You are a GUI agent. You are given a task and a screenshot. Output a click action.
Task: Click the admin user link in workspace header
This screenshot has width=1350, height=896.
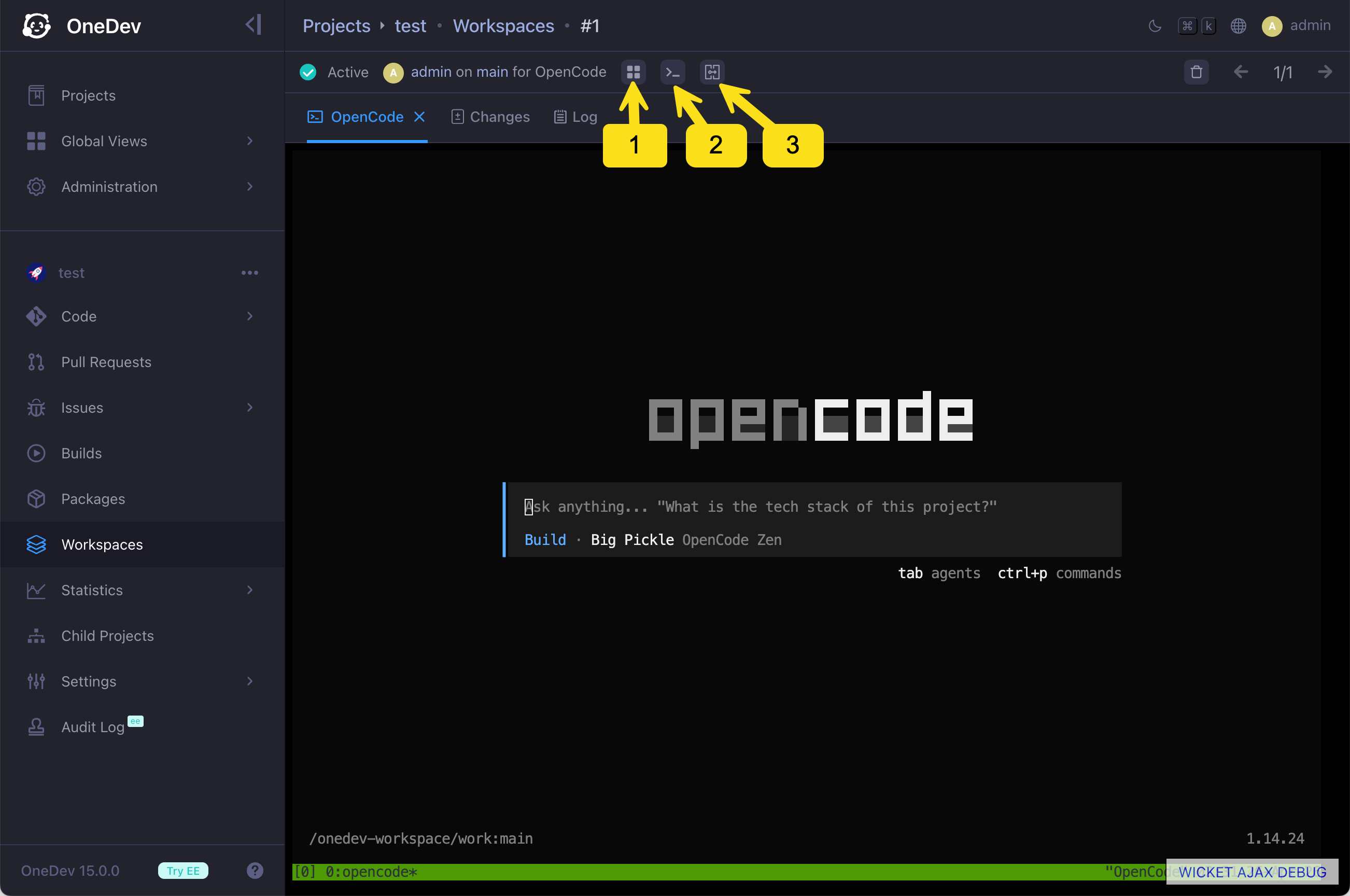coord(431,72)
